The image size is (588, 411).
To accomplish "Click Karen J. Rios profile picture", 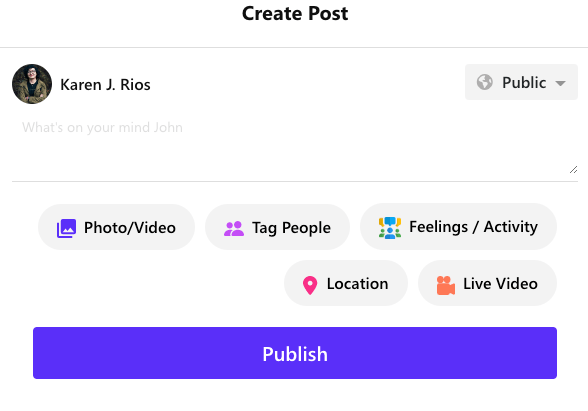I will 32,84.
